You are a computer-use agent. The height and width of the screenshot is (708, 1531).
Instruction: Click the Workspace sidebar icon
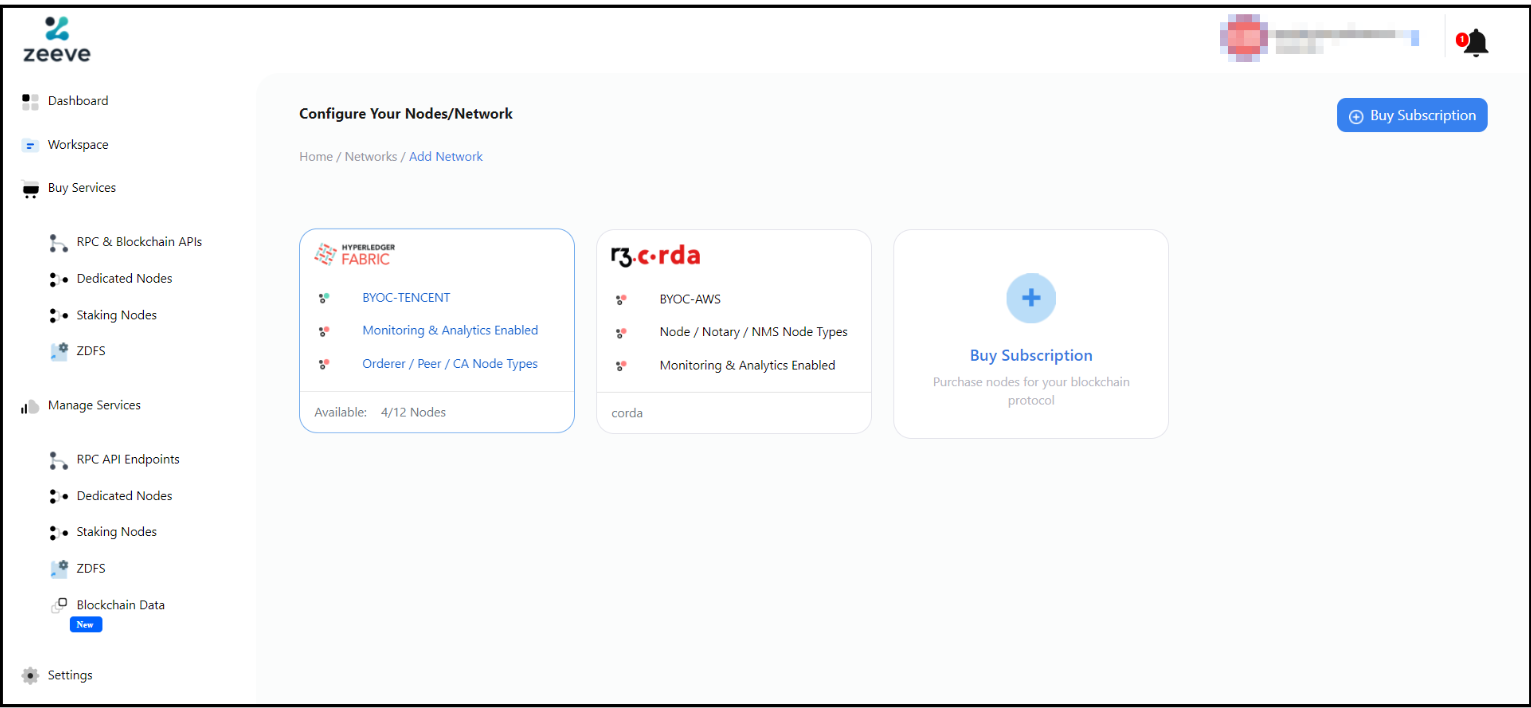(30, 145)
